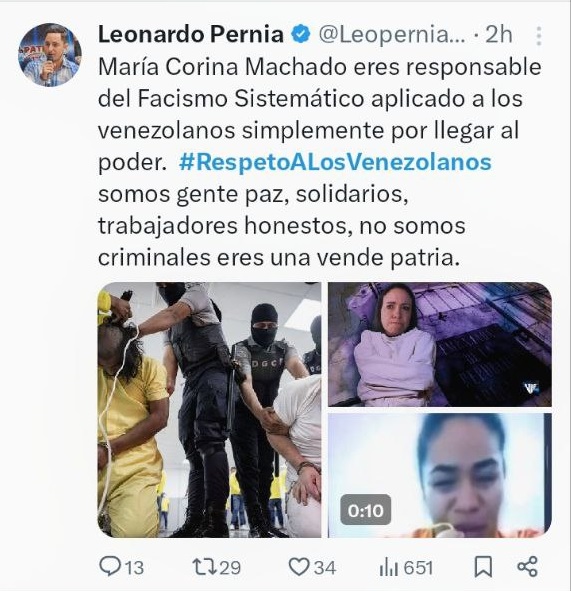Open the large prison guards photo
The image size is (571, 591).
click(209, 410)
